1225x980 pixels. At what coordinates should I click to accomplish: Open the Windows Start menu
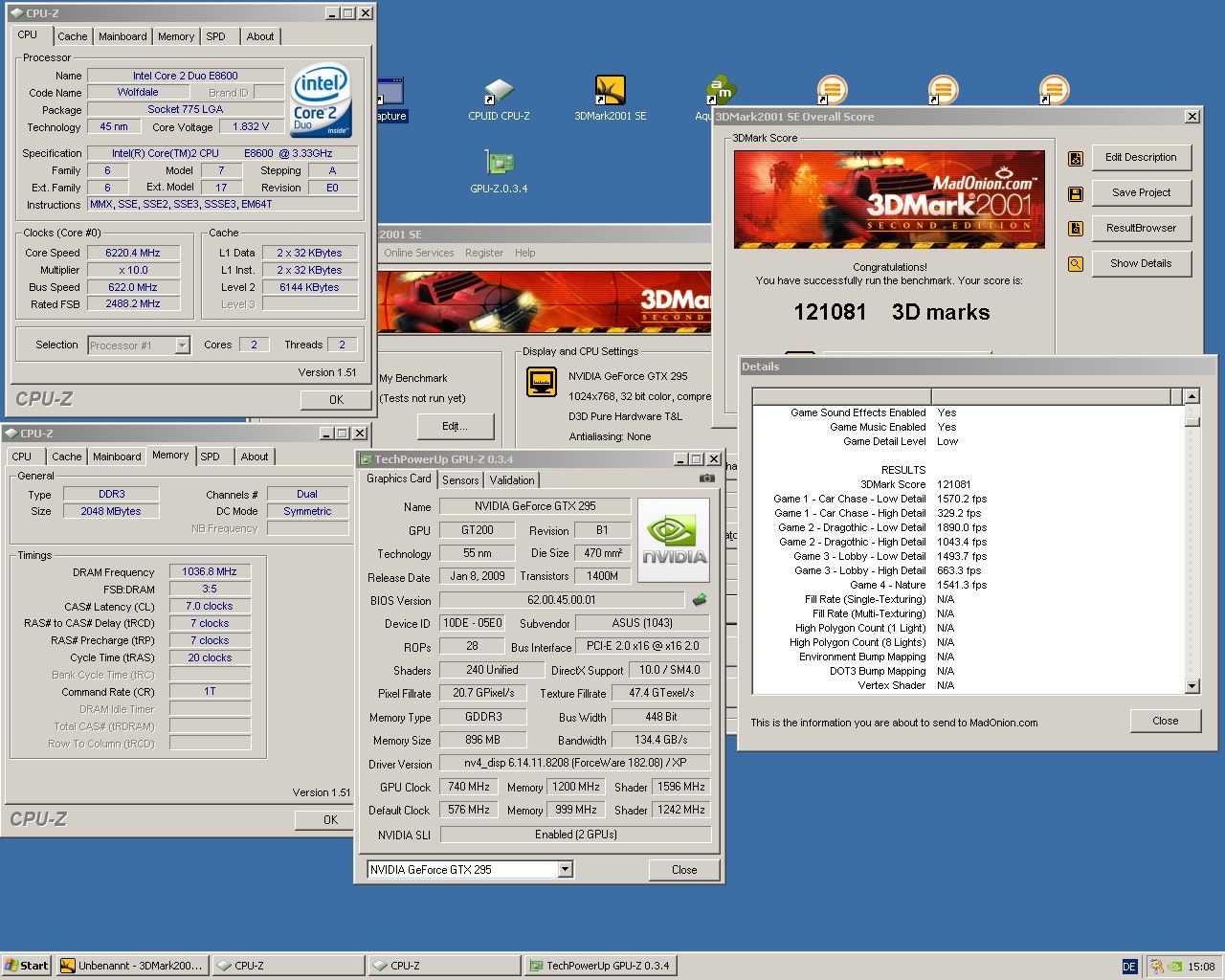pyautogui.click(x=27, y=966)
